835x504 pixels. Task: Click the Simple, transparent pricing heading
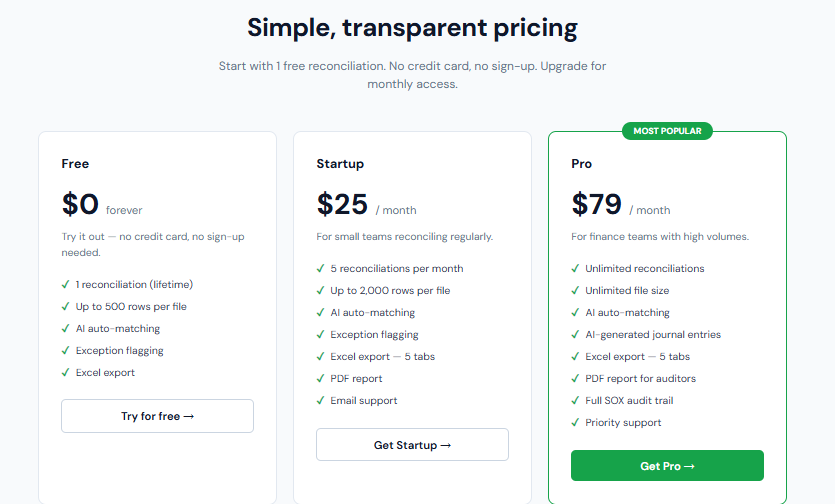click(412, 27)
